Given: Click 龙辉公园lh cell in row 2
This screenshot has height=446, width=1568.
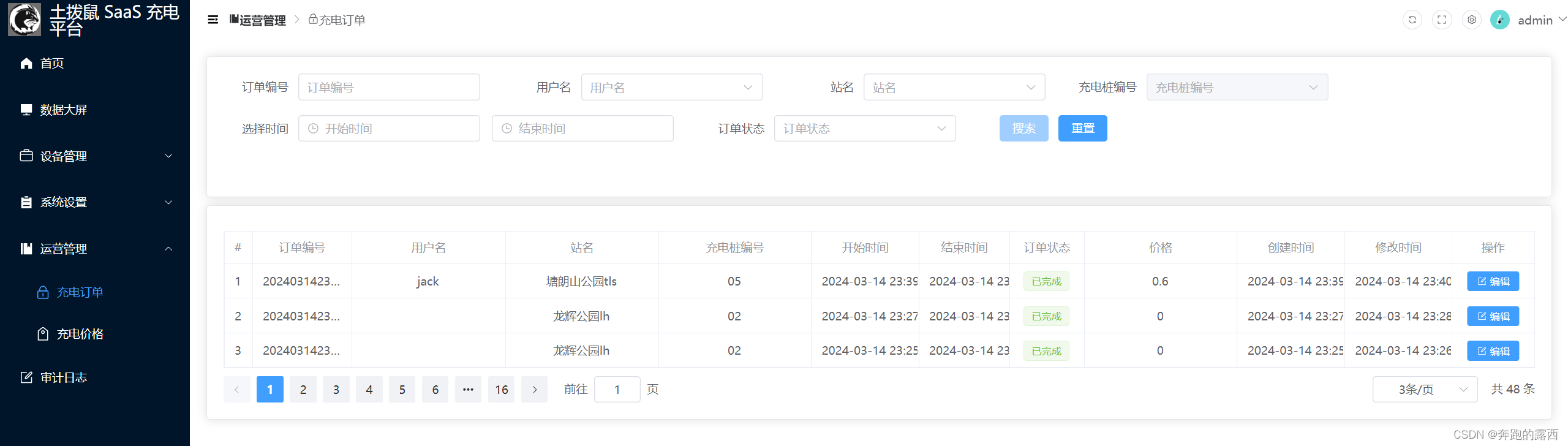Looking at the screenshot, I should 581,316.
